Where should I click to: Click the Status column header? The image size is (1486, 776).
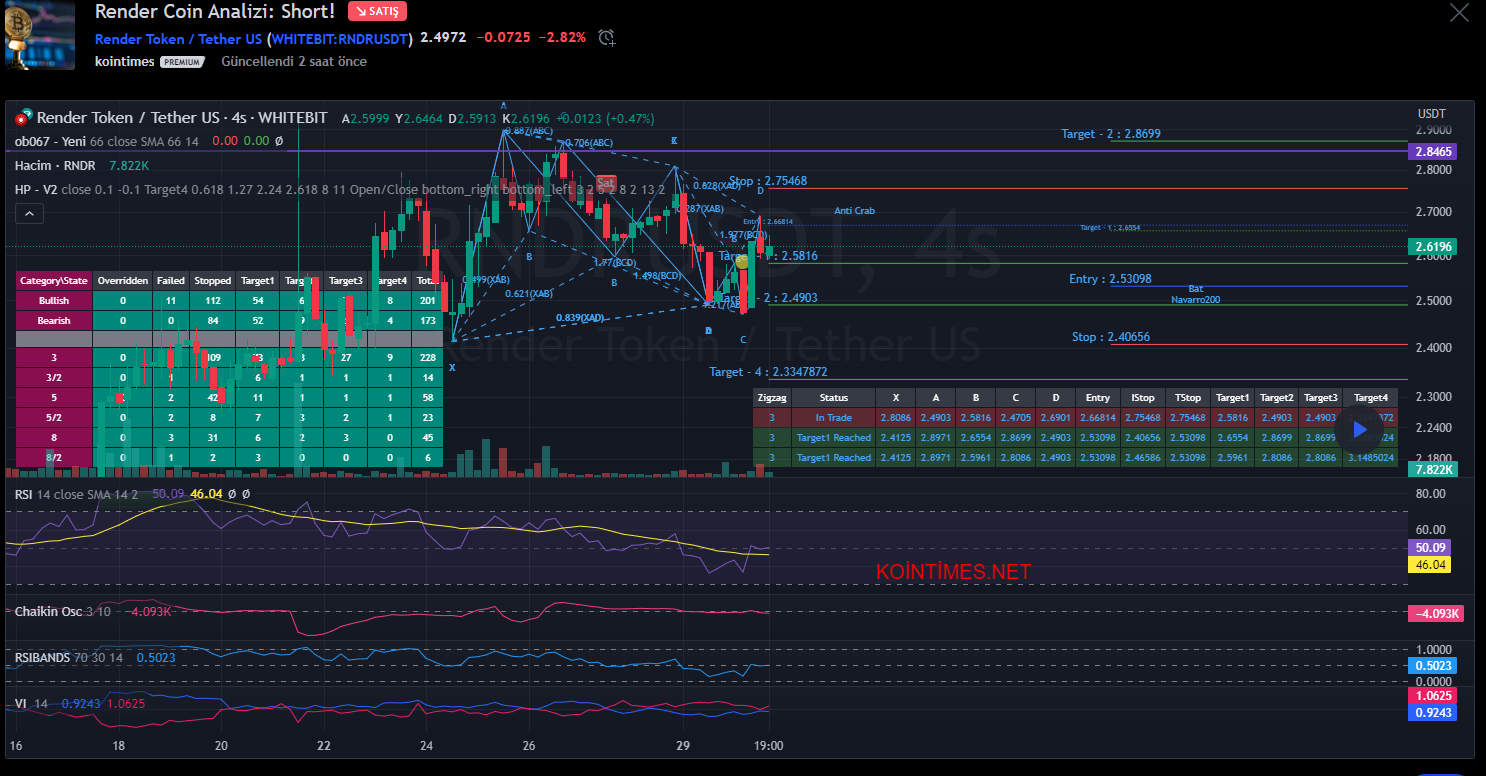[x=833, y=398]
